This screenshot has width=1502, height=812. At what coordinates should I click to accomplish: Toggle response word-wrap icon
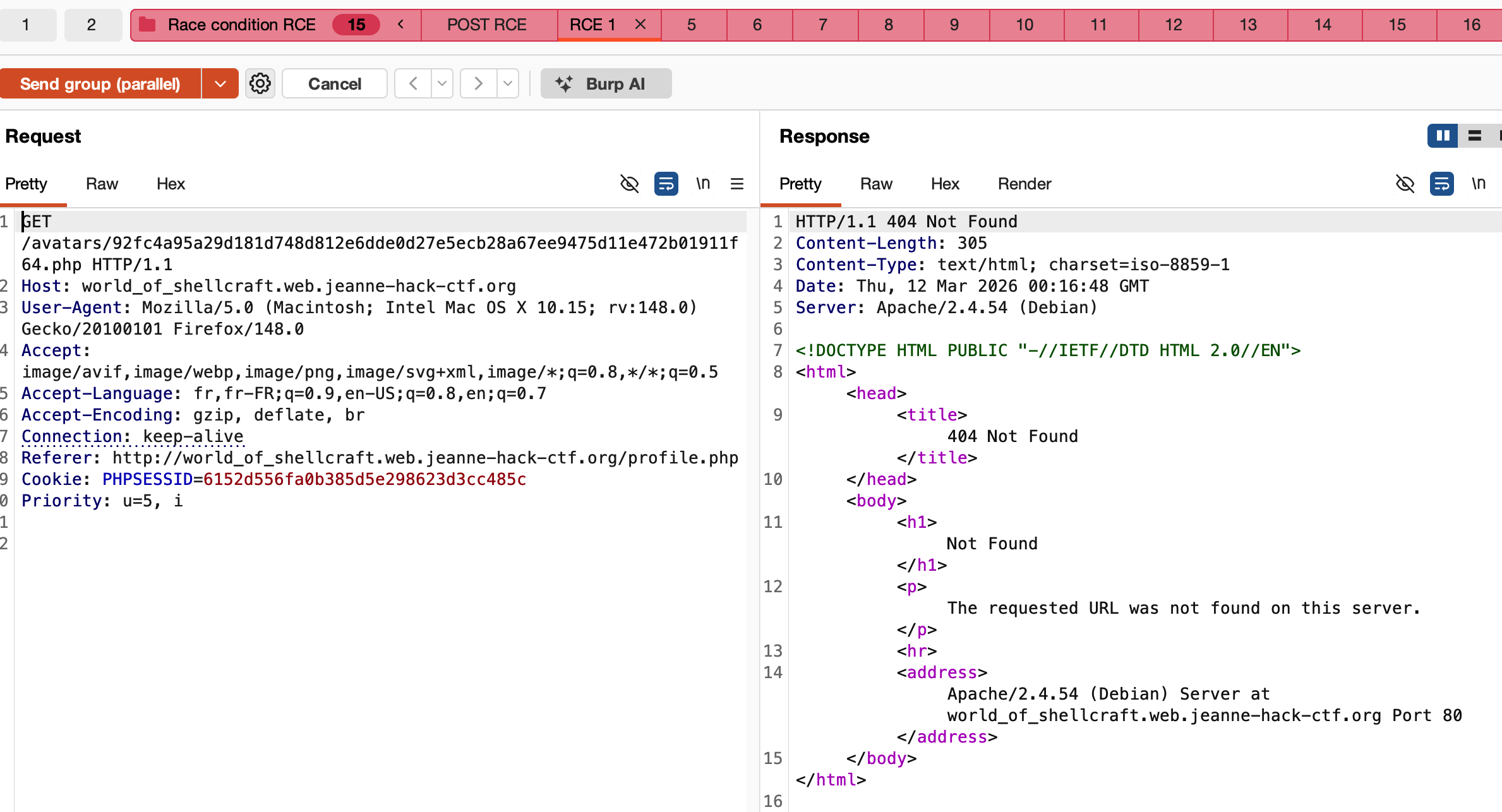pos(1441,184)
